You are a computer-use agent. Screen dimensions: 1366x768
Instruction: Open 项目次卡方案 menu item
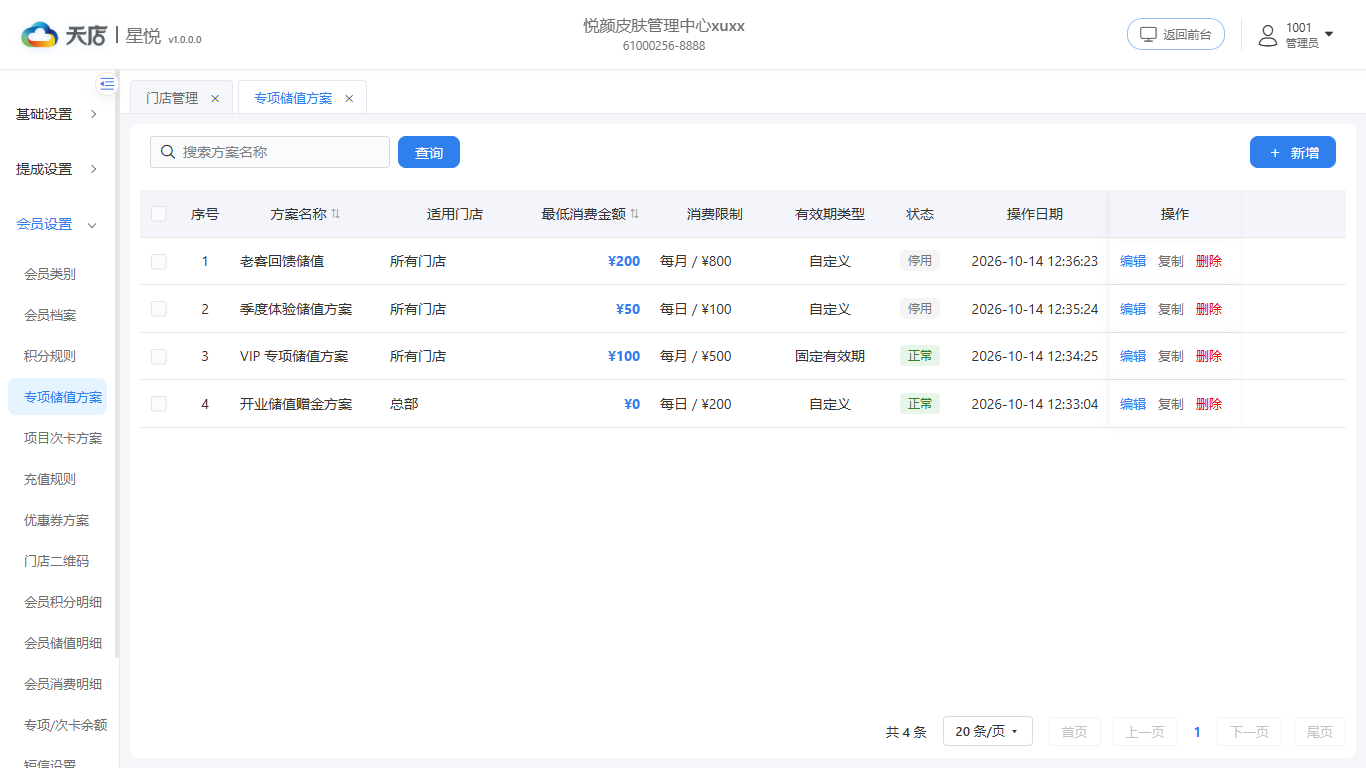63,438
